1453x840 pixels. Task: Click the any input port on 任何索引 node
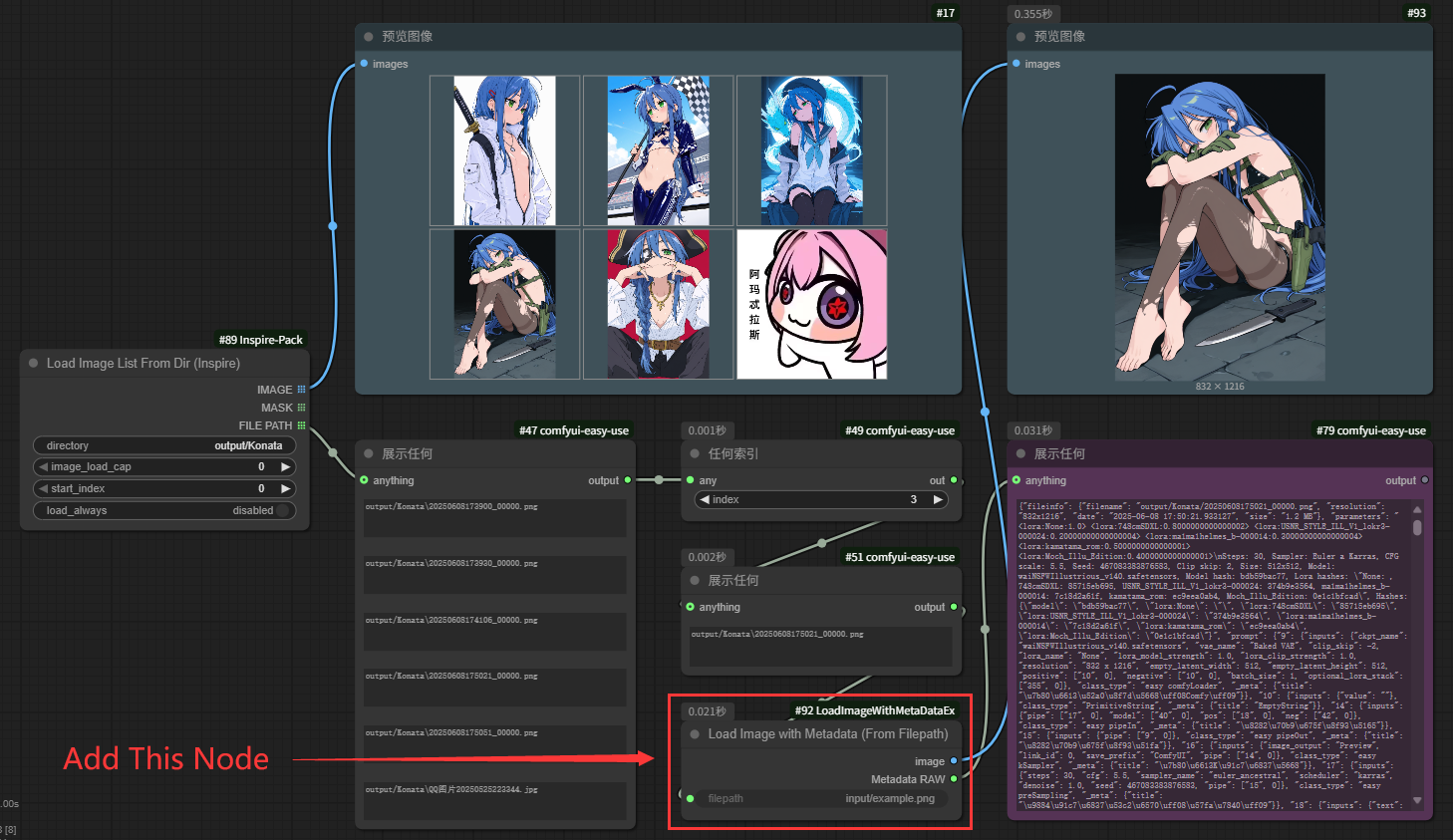[x=691, y=480]
